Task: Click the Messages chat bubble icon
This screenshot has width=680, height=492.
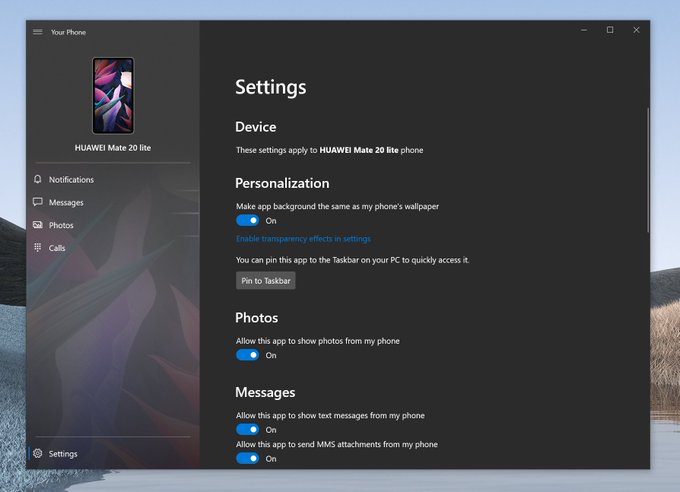Action: [38, 203]
